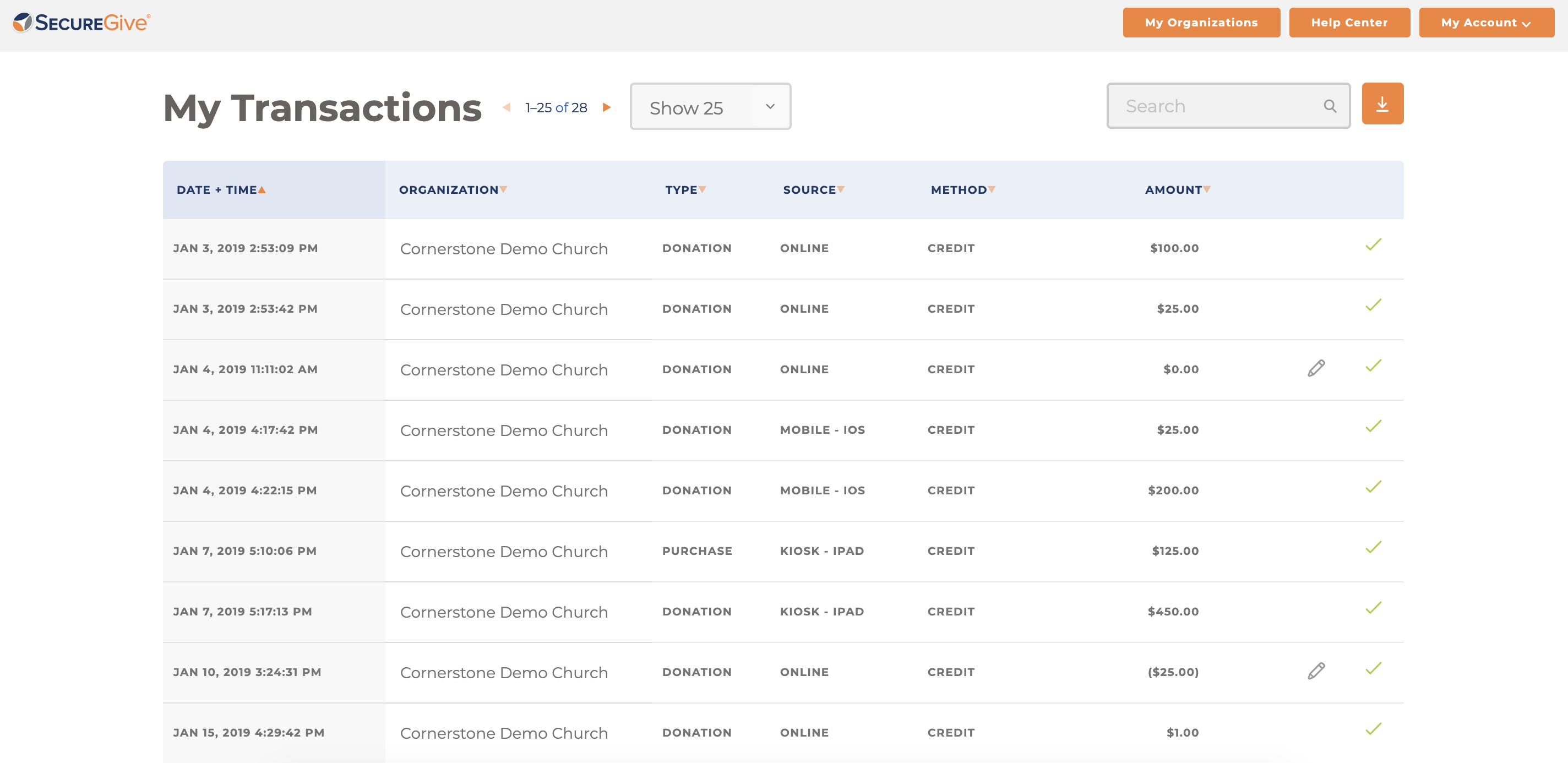Open the Show 25 dropdown
The height and width of the screenshot is (763, 1568).
(x=710, y=107)
